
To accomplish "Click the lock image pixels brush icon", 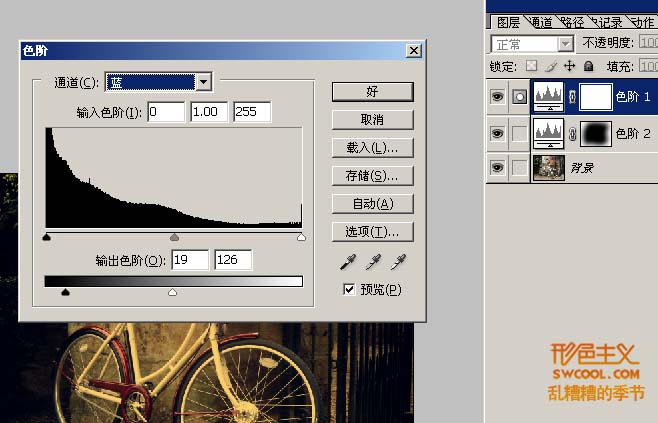I will [551, 66].
